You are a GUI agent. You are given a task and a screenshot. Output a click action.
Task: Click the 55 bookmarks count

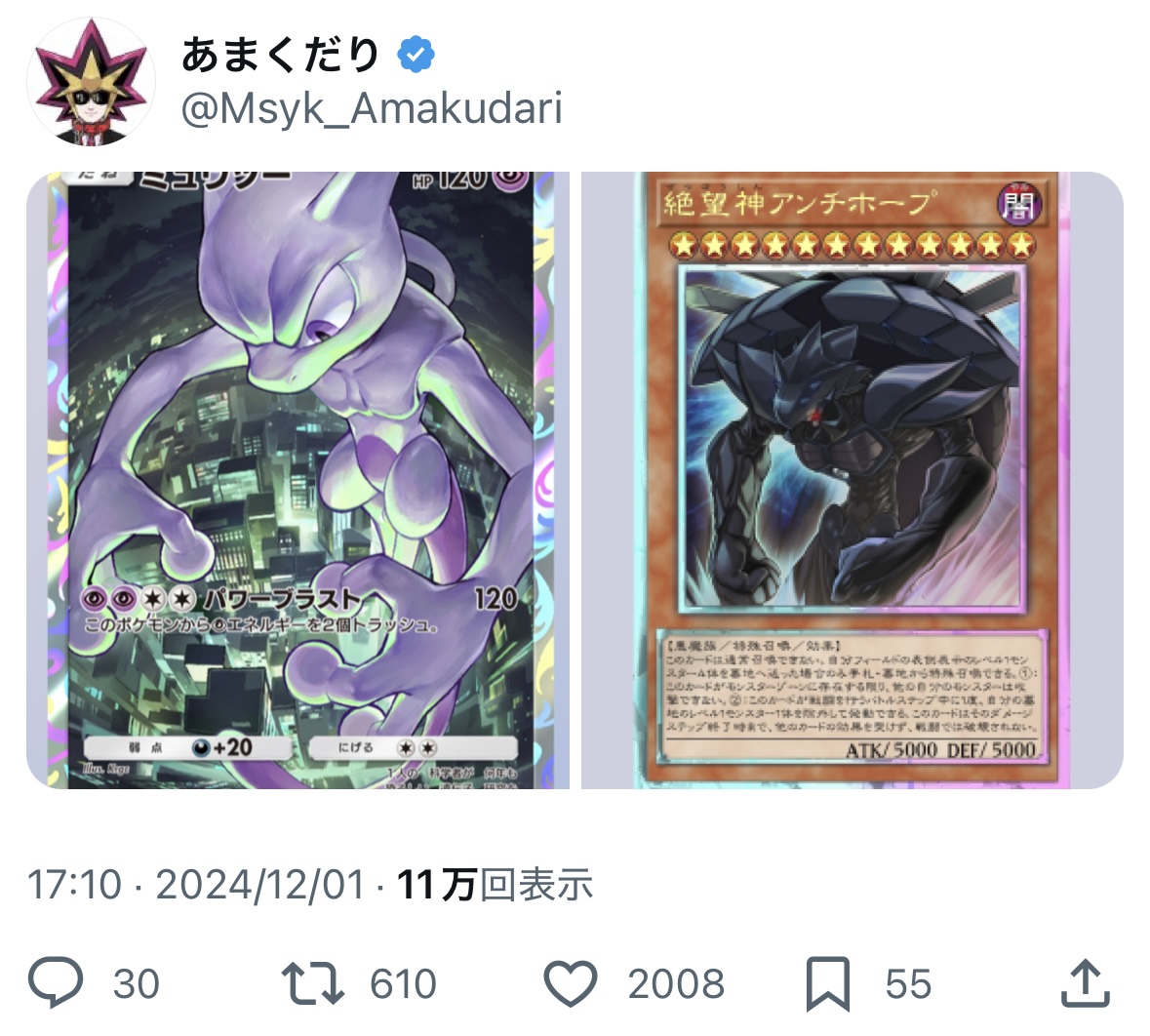909,984
